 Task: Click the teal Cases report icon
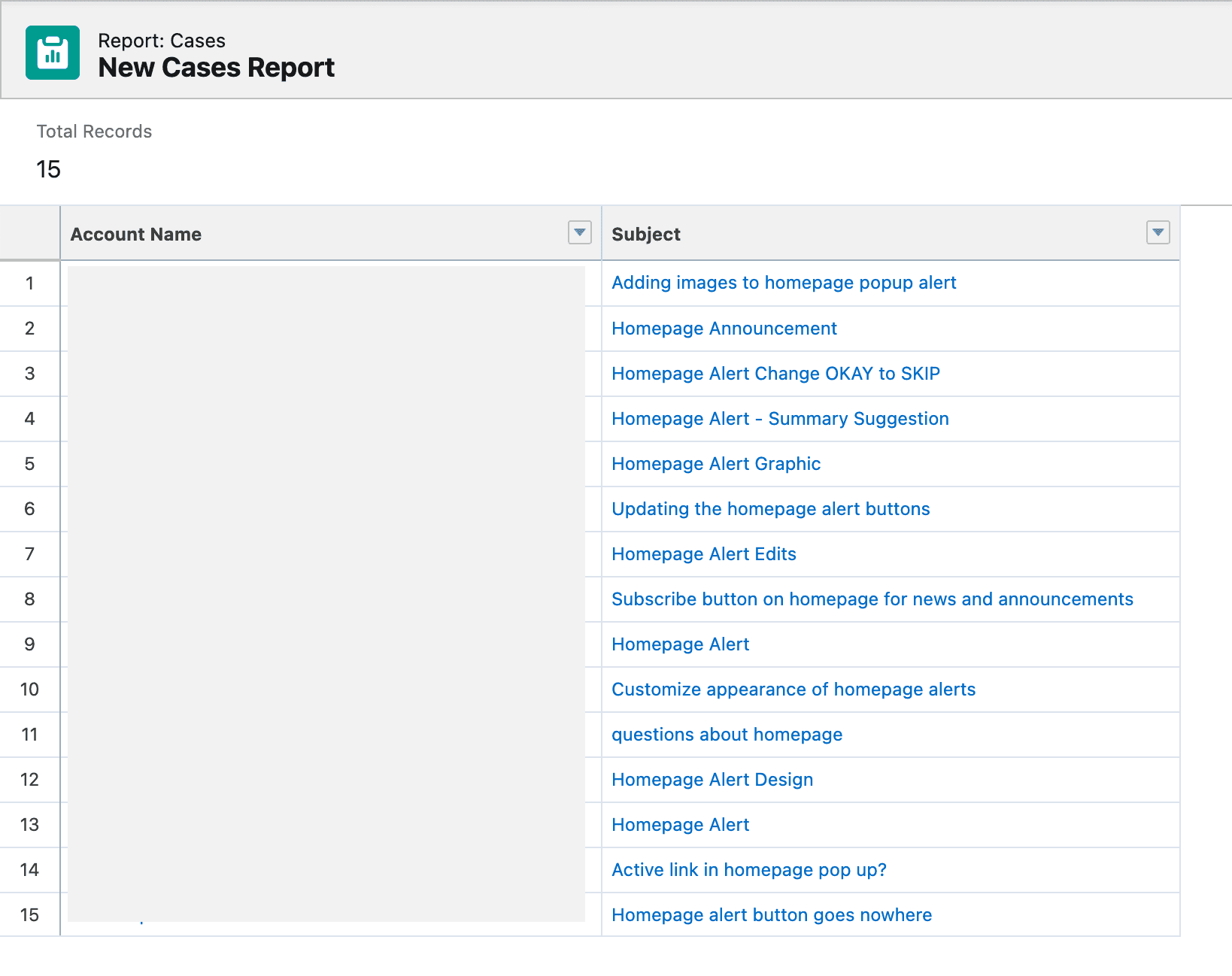52,52
